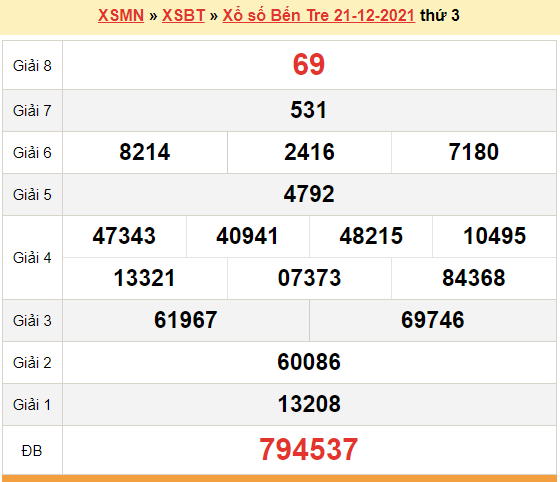Select Giải 3 number 69746
The image size is (560, 482).
433,320
